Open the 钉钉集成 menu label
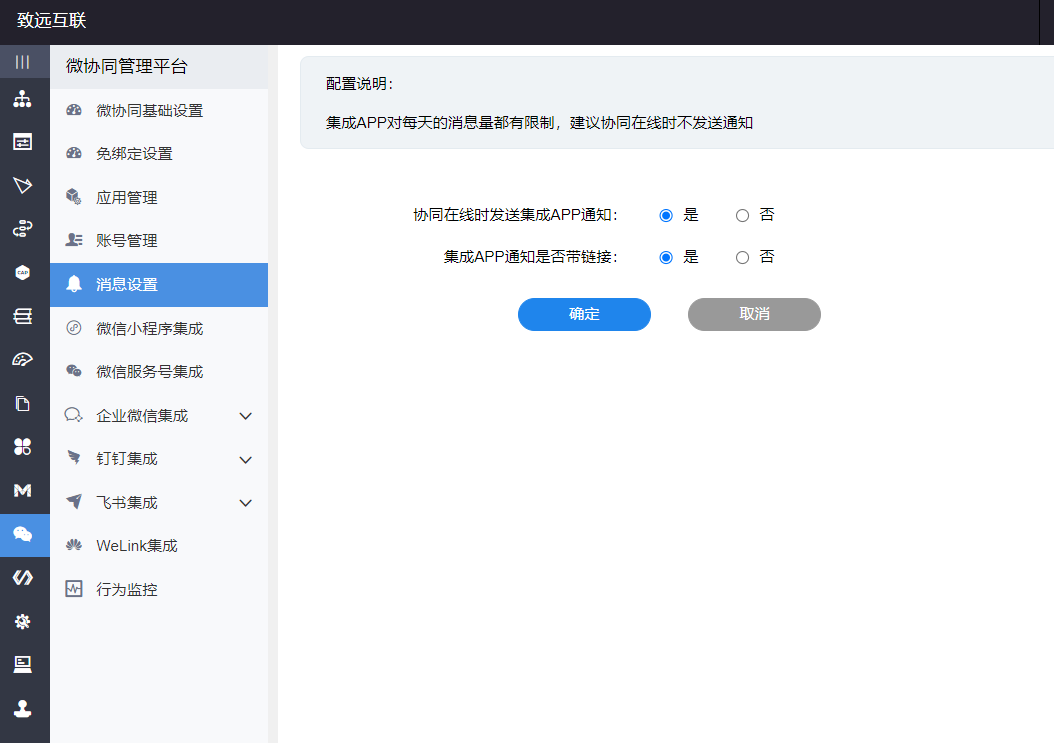This screenshot has width=1054, height=743. click(x=126, y=459)
